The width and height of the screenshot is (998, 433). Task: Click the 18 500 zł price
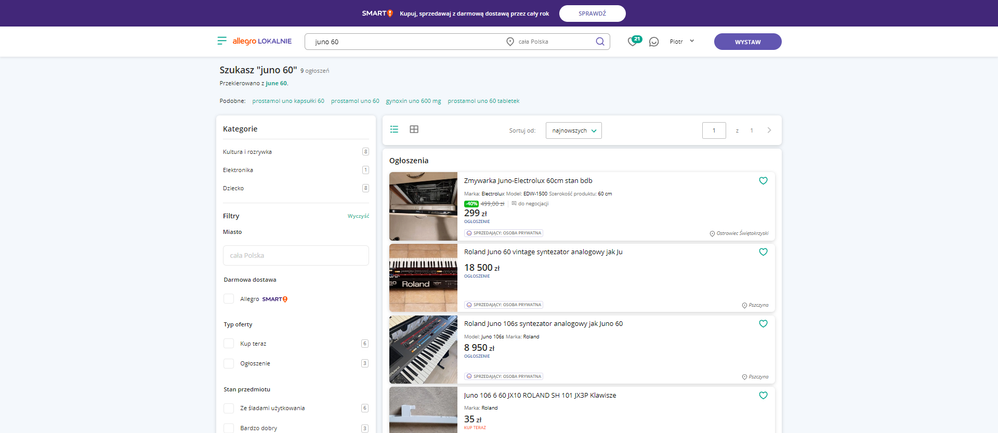[x=482, y=267]
